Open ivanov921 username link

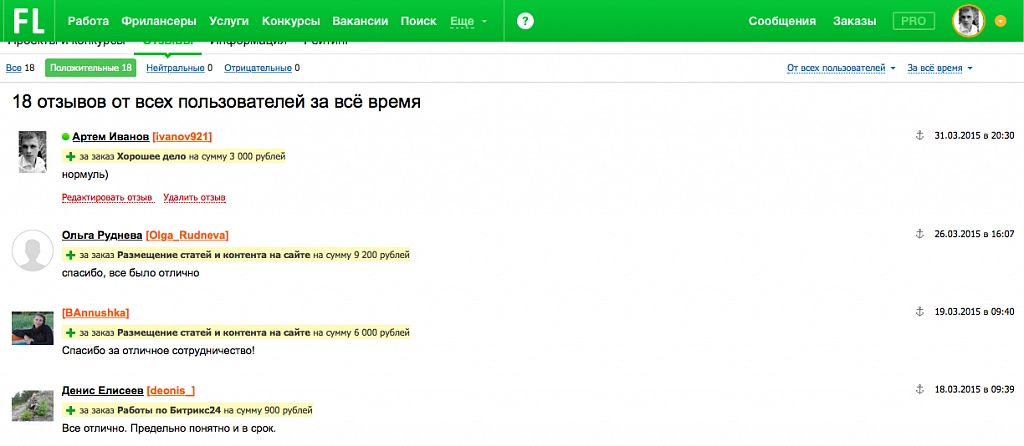pos(182,136)
